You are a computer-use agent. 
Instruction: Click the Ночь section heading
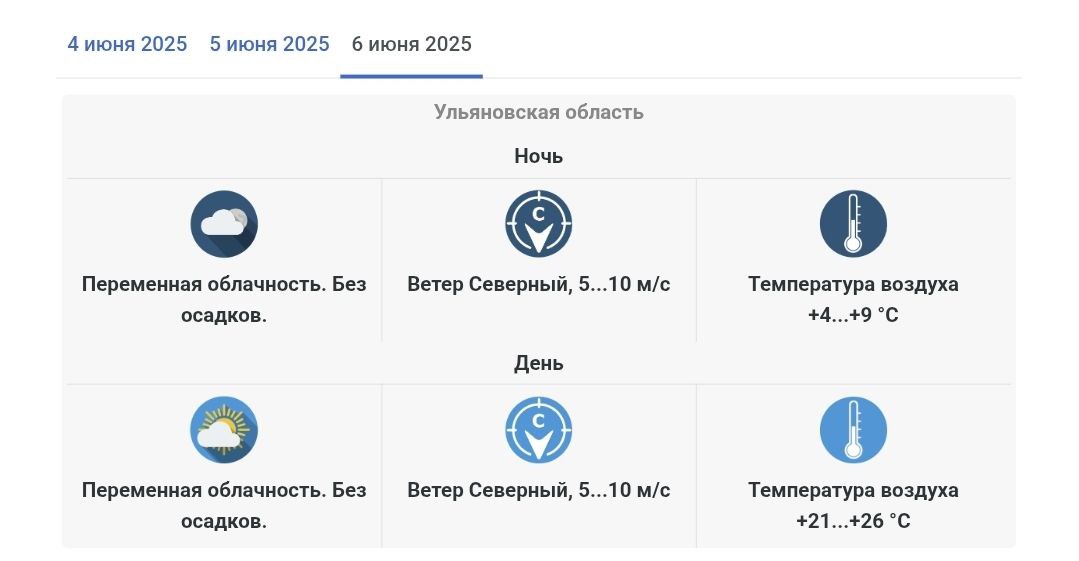tap(539, 156)
